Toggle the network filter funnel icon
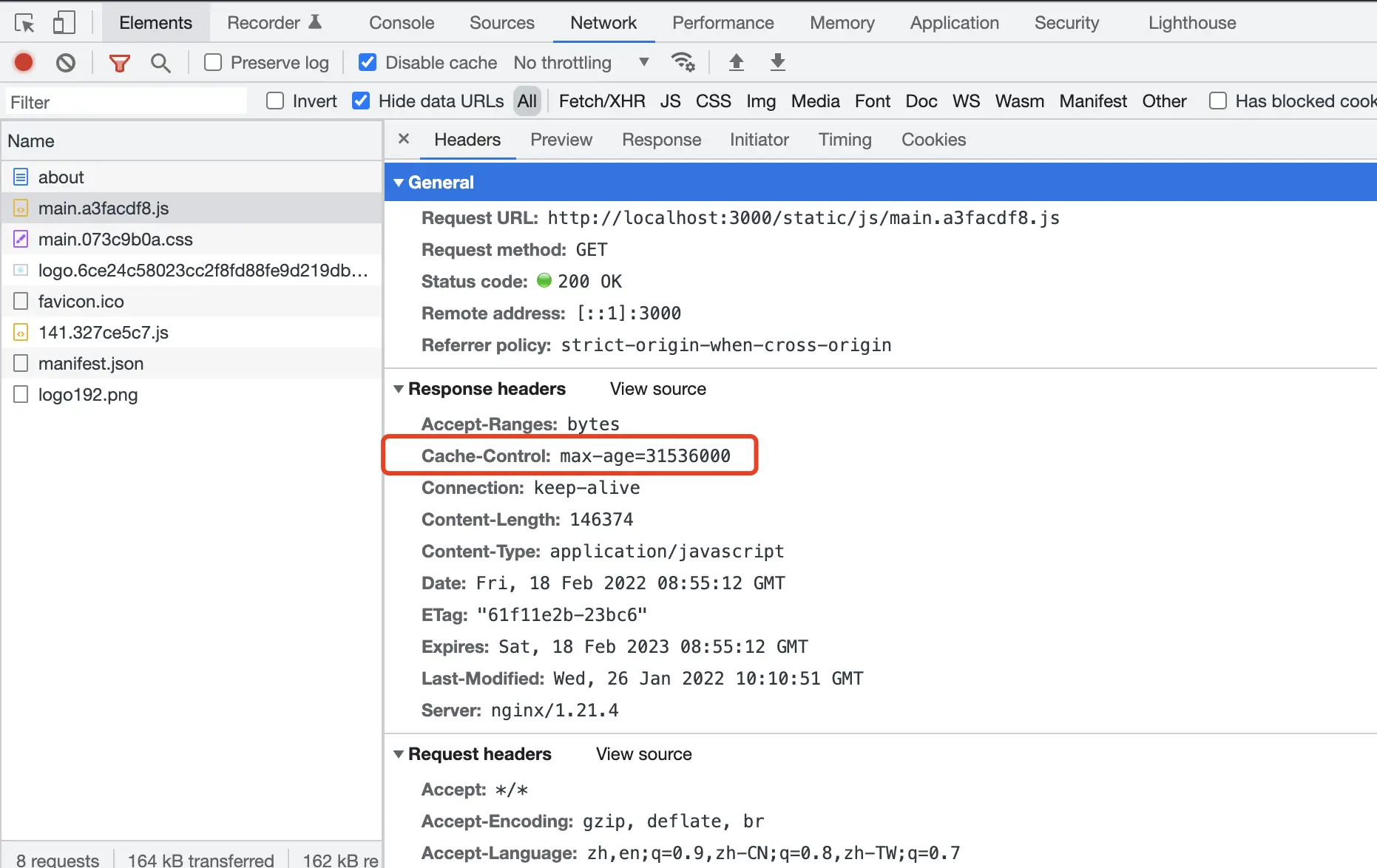 119,63
